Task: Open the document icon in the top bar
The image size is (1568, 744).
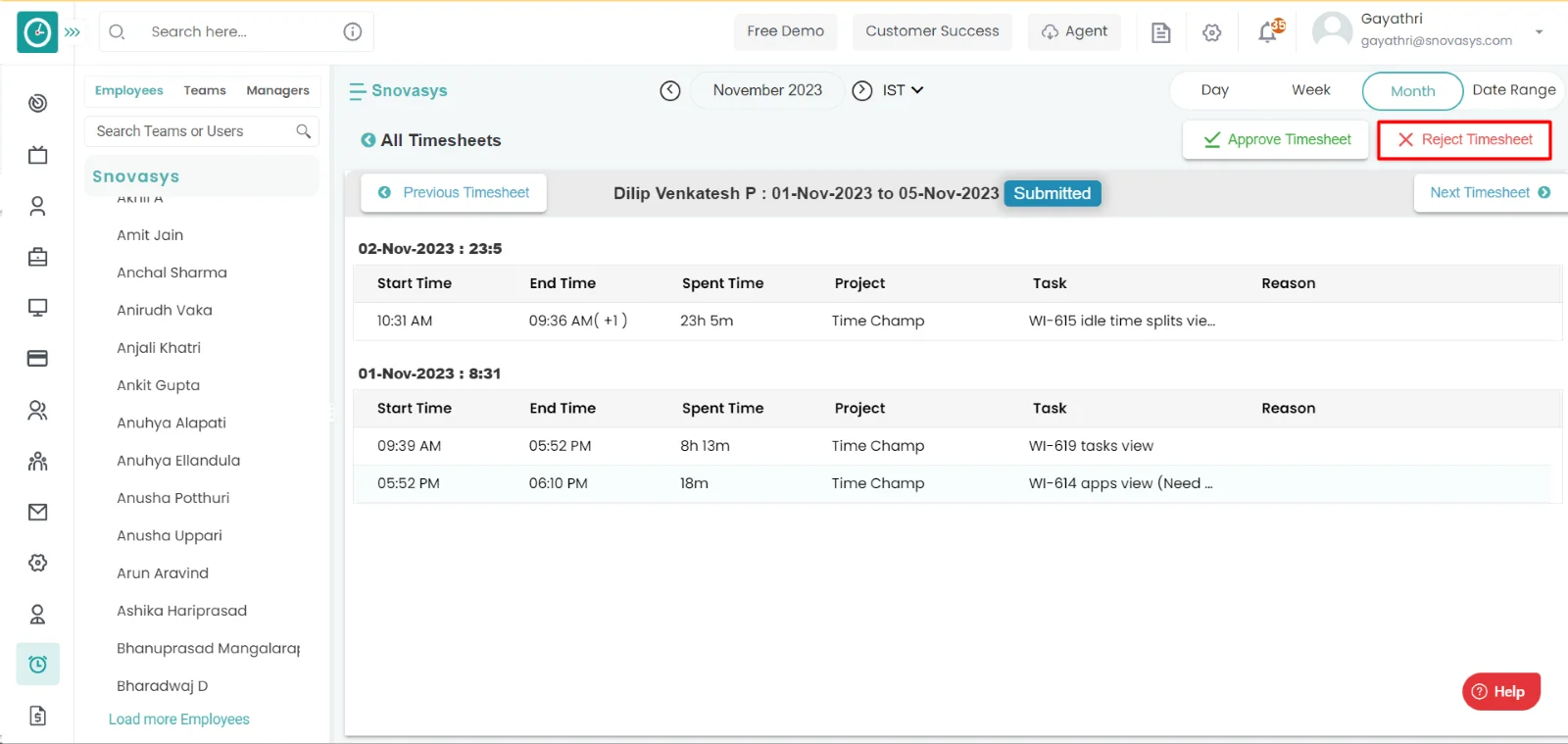Action: pos(1161,33)
